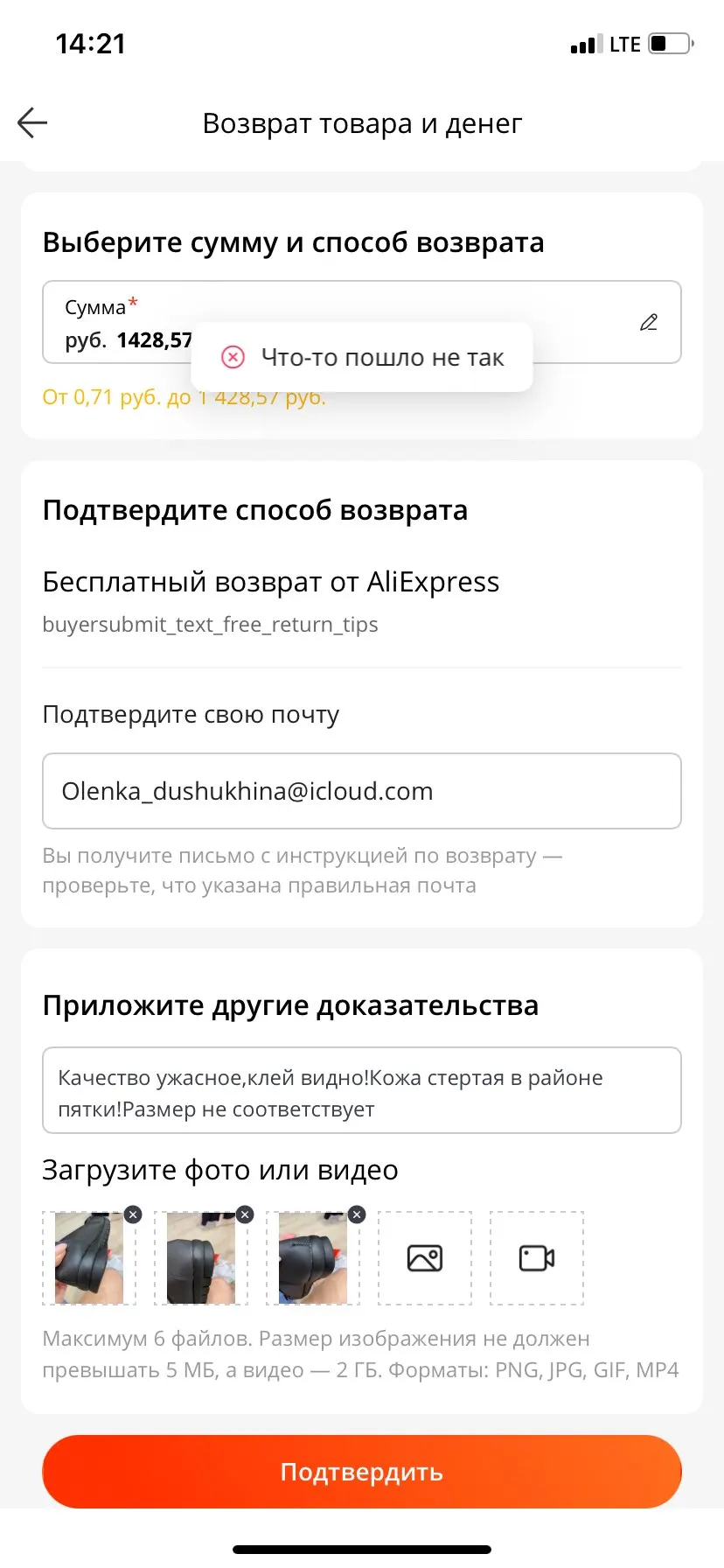Viewport: 724px width, 1568px height.
Task: Tap the add photo upload icon
Action: pos(425,1258)
